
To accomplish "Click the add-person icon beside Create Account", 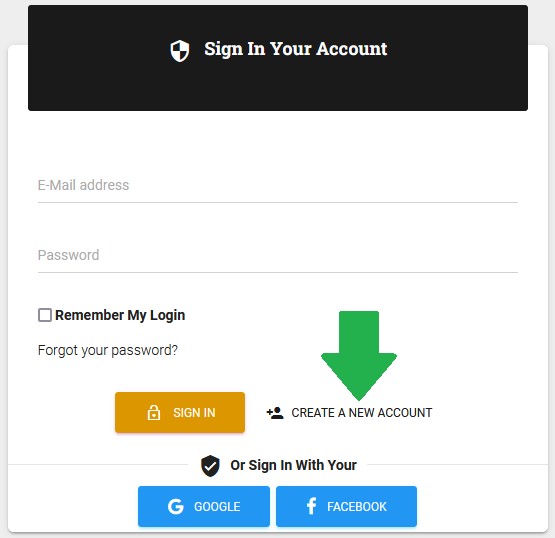I will 275,413.
